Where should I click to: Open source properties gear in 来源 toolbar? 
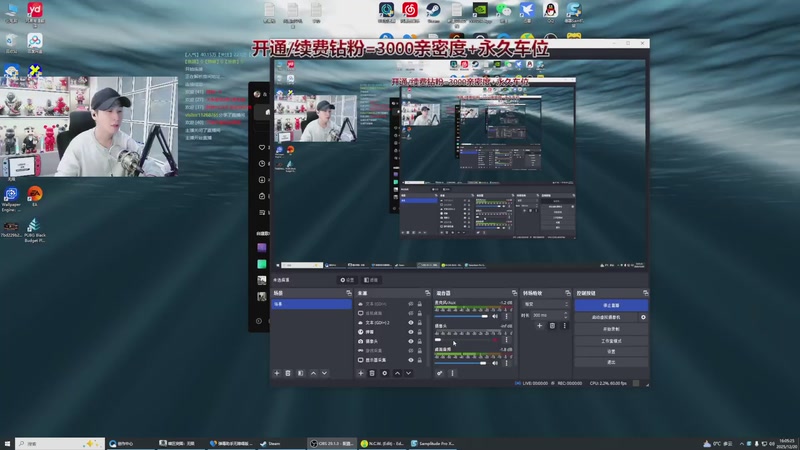385,373
